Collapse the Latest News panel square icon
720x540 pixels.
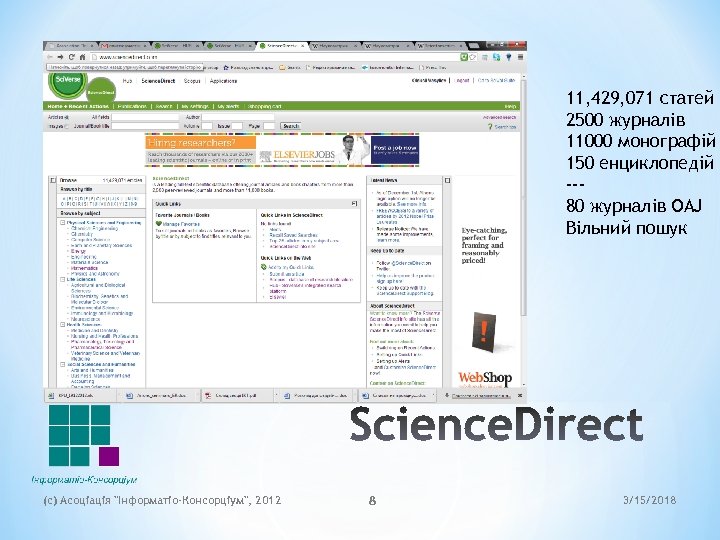[x=447, y=180]
